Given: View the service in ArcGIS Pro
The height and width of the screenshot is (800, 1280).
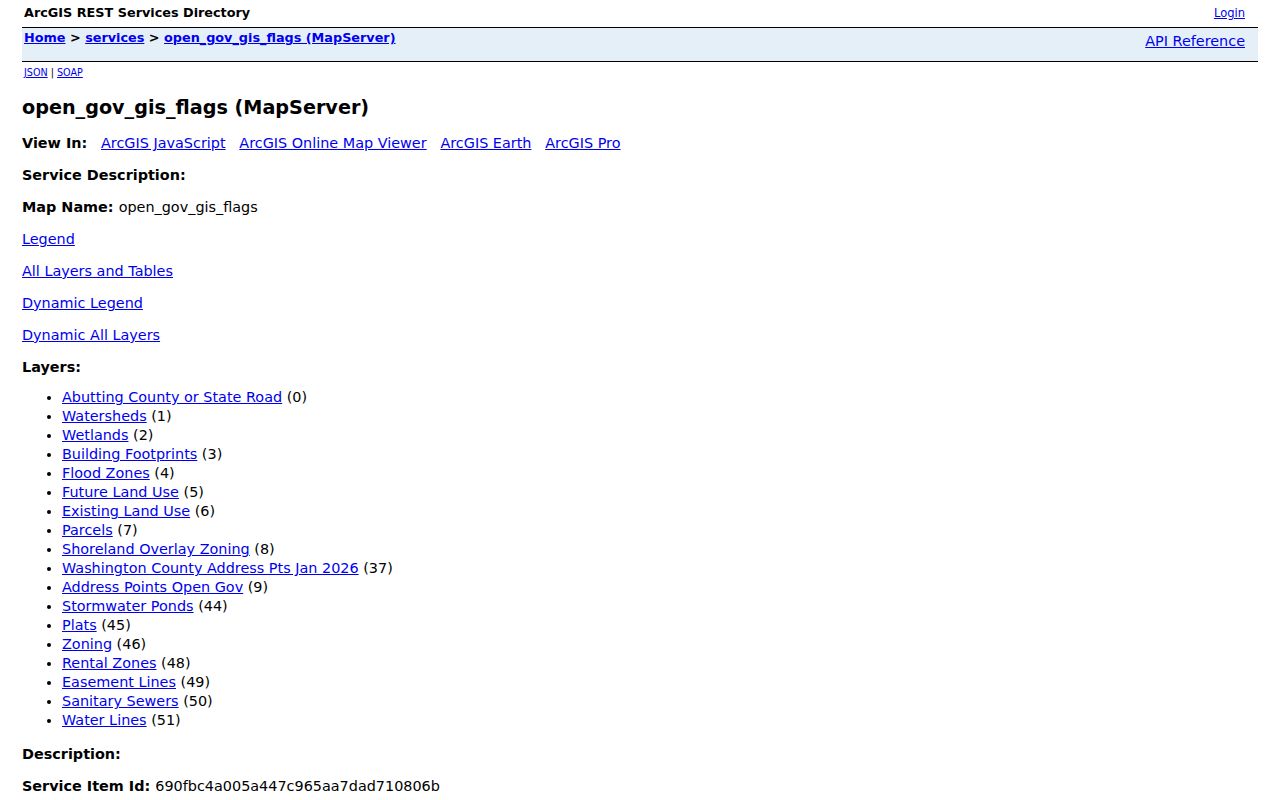Looking at the screenshot, I should point(583,143).
